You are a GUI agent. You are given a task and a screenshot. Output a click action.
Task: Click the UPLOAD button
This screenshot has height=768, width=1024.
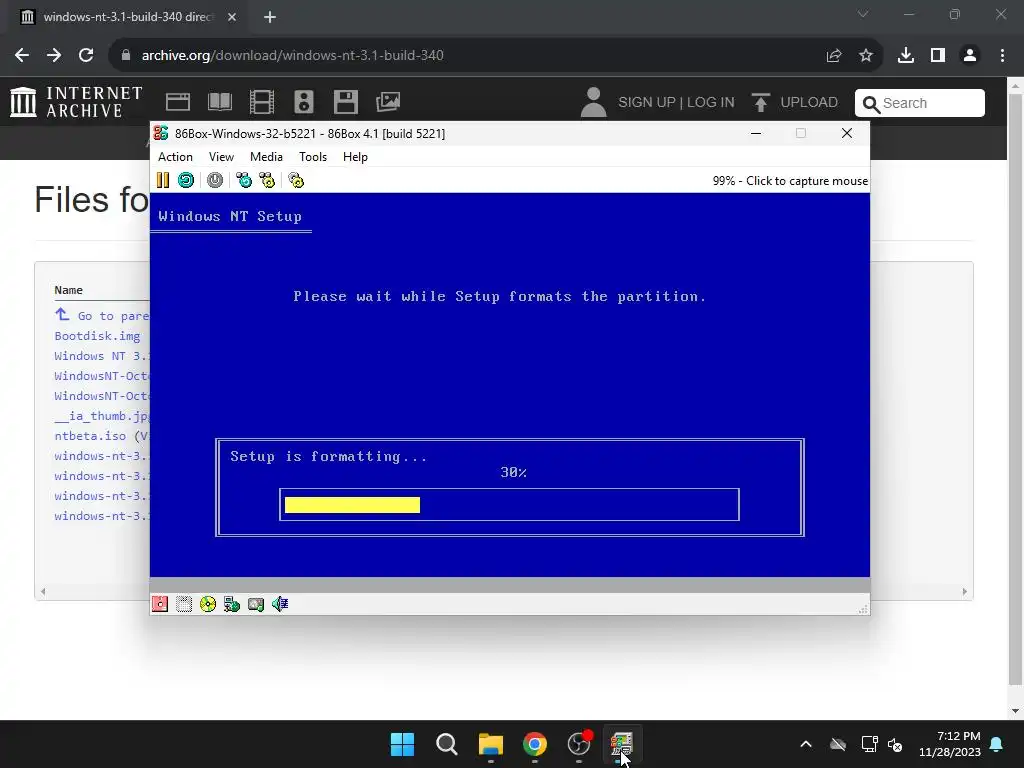point(795,103)
